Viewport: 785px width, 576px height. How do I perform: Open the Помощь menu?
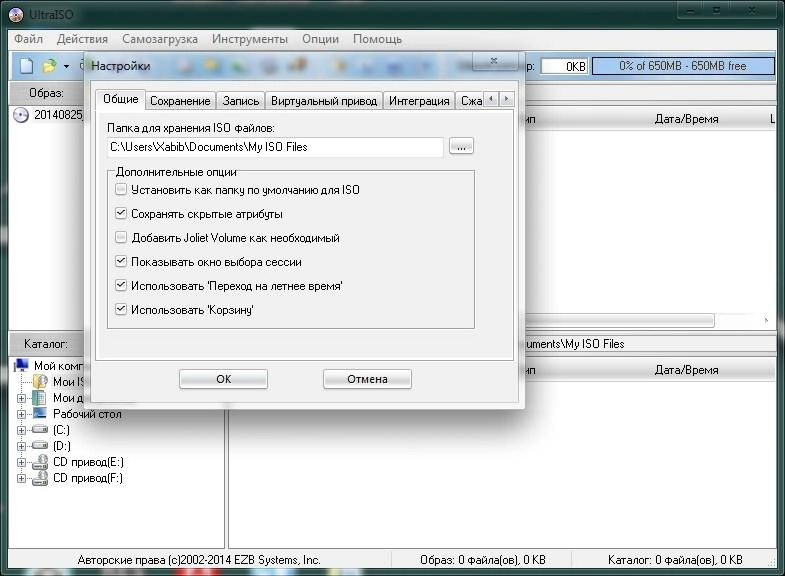click(377, 39)
